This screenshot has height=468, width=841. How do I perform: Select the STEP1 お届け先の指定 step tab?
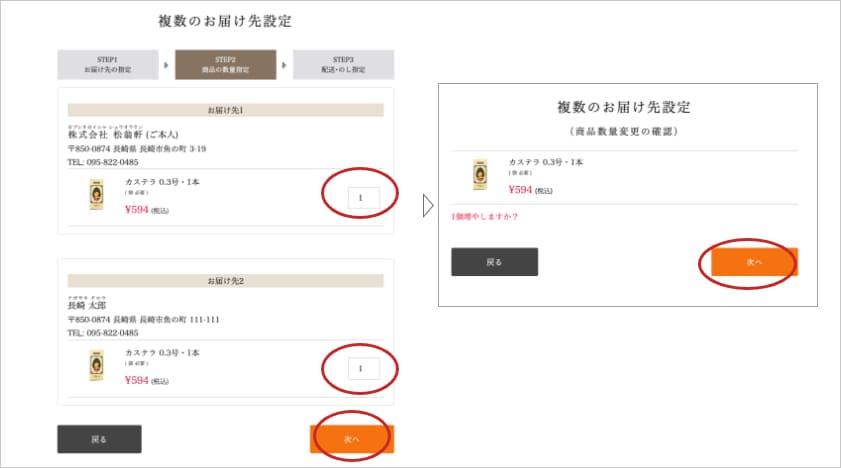pos(108,64)
